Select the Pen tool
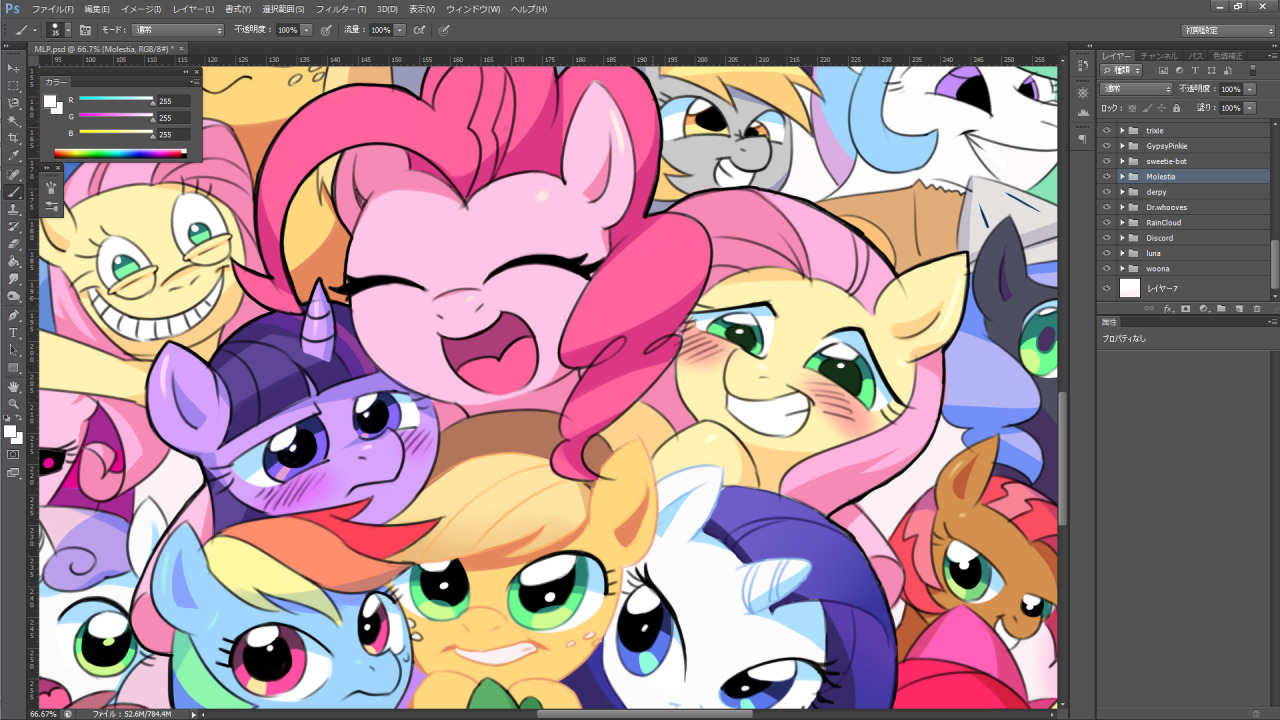Screen dimensions: 1280x720 14,314
